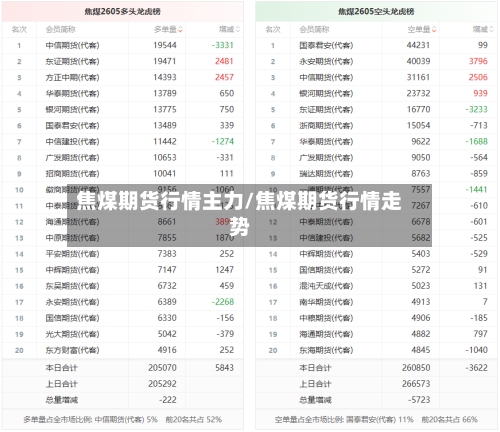Select 东方财富(代客) row name
Screen dimensions: 500x432
pos(72,350)
